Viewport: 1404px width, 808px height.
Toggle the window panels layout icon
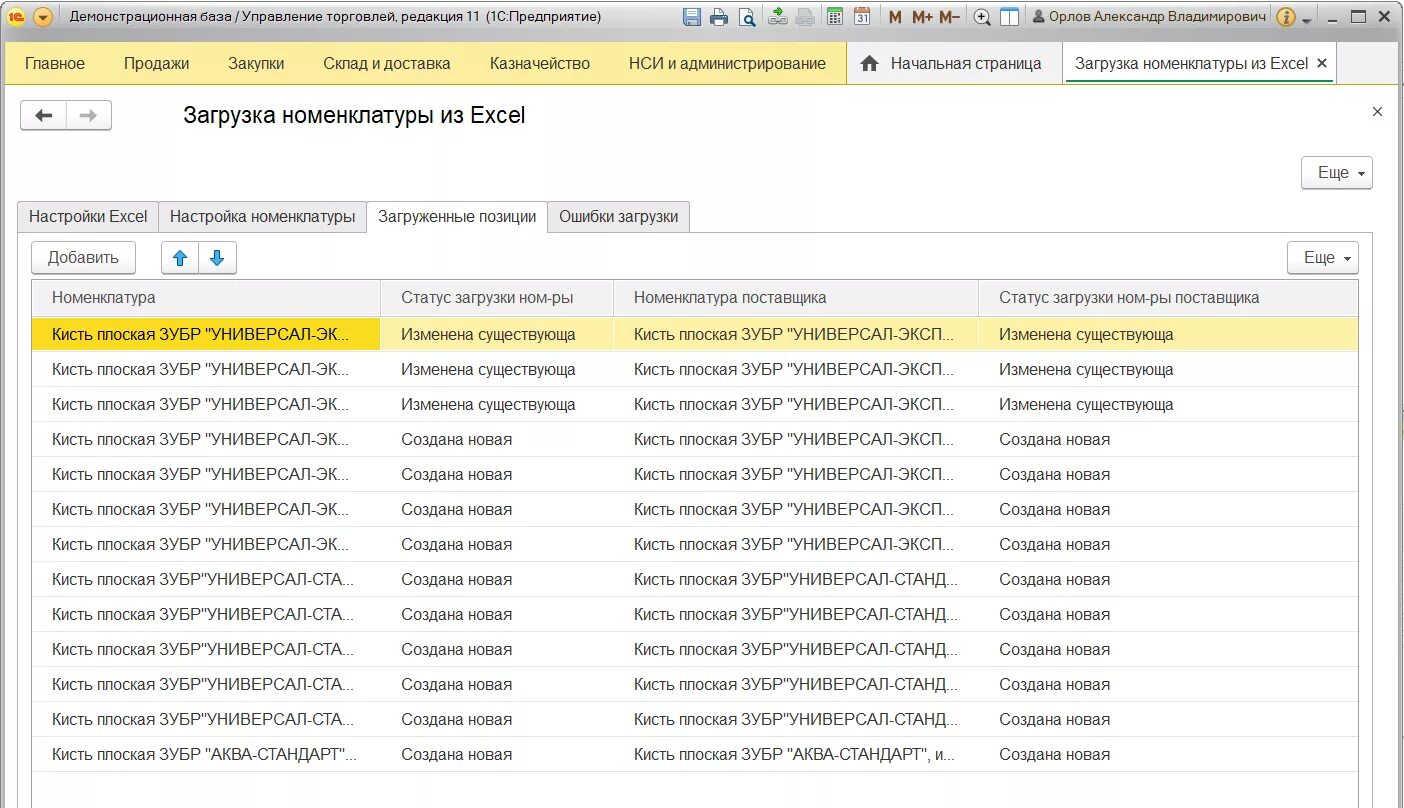coord(1009,17)
